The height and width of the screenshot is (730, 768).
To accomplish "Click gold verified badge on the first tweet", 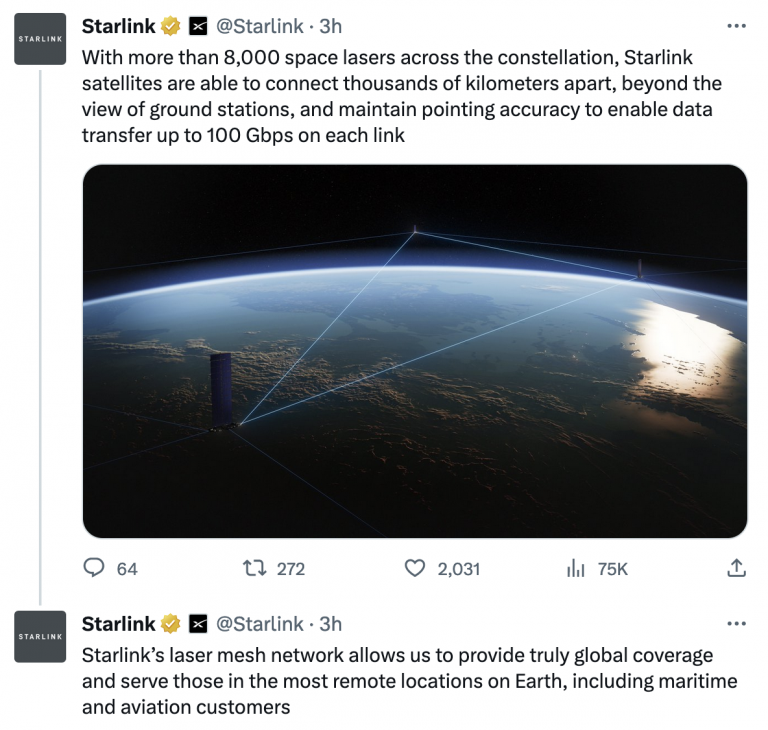I will coord(171,26).
